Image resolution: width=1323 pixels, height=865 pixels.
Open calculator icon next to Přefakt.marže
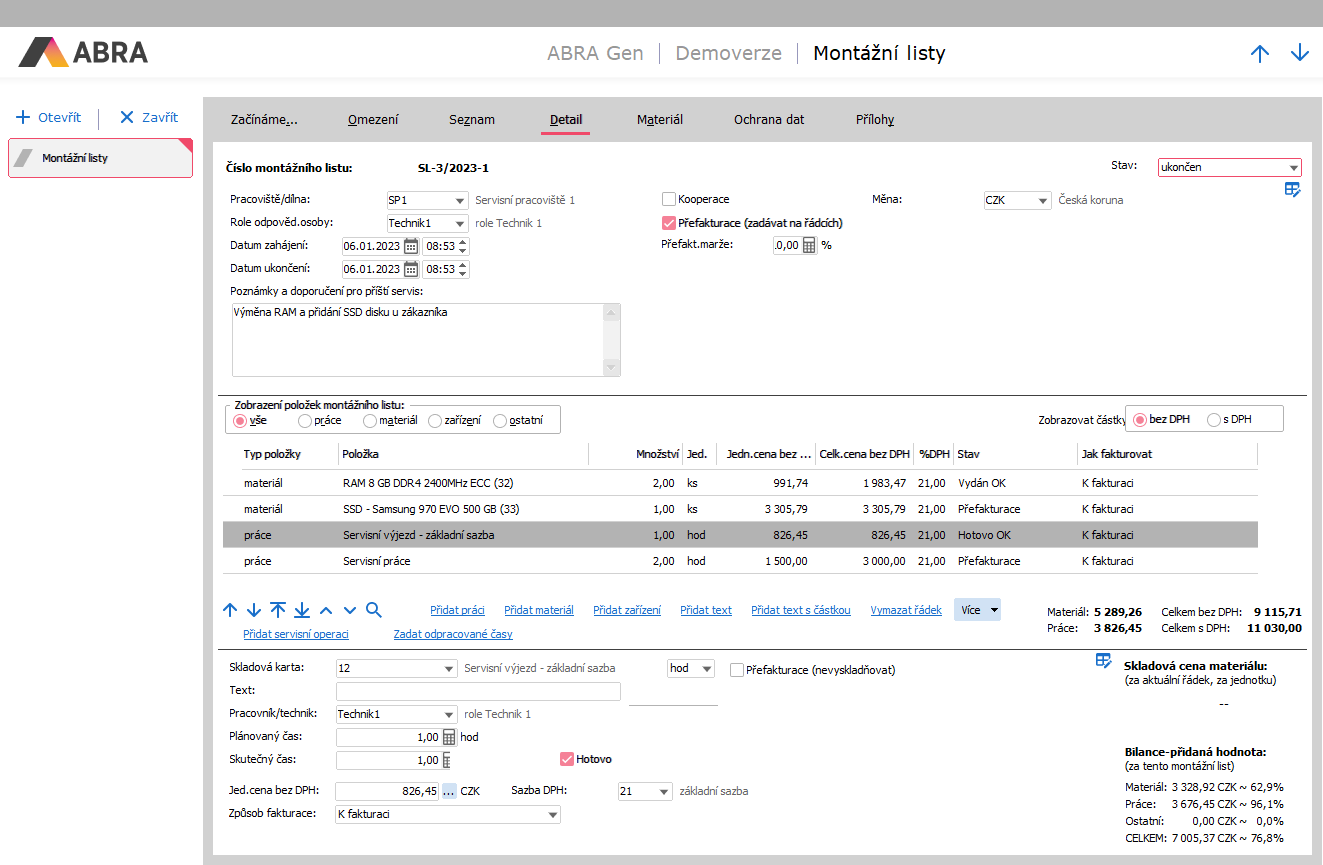coord(810,245)
